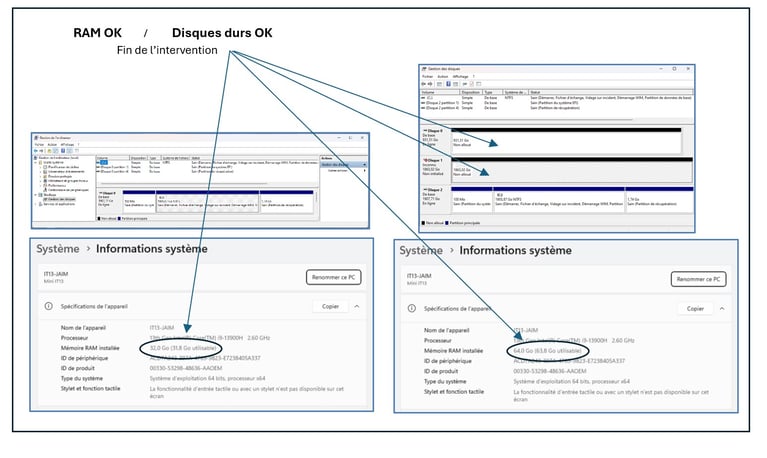Click back arrow in right Gestion des disques toolbar
The height and width of the screenshot is (458, 767).
tap(423, 84)
